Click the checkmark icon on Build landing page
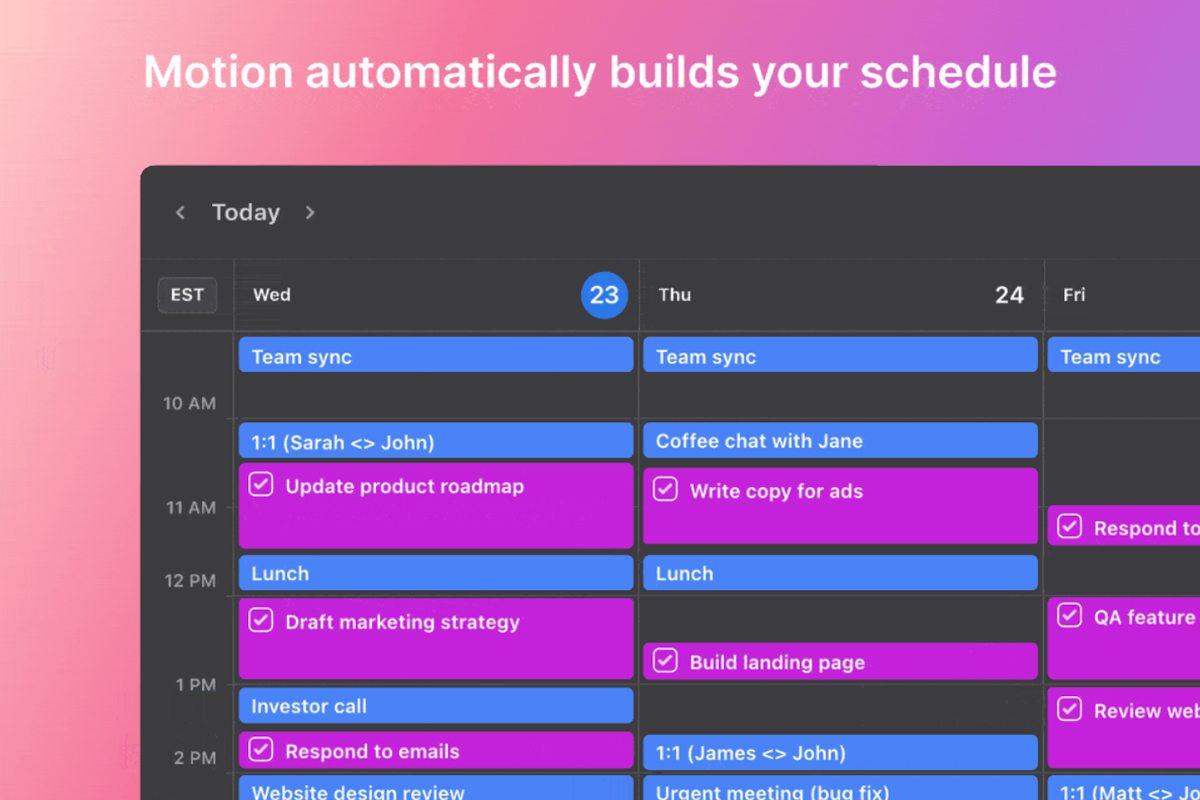Viewport: 1200px width, 800px height. [665, 660]
